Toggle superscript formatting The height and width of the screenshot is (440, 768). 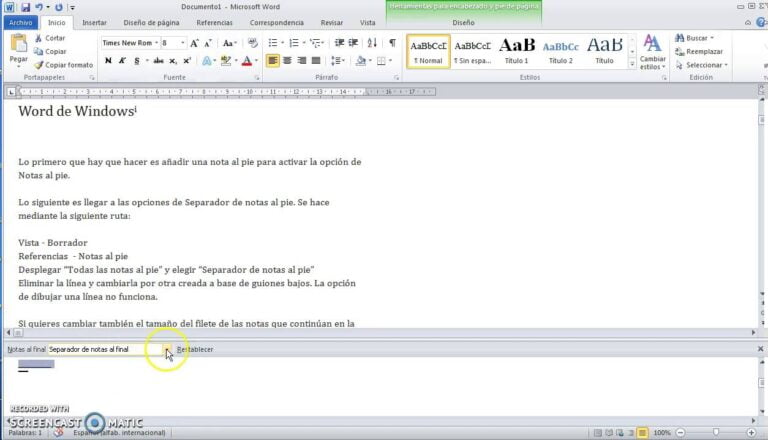click(187, 61)
